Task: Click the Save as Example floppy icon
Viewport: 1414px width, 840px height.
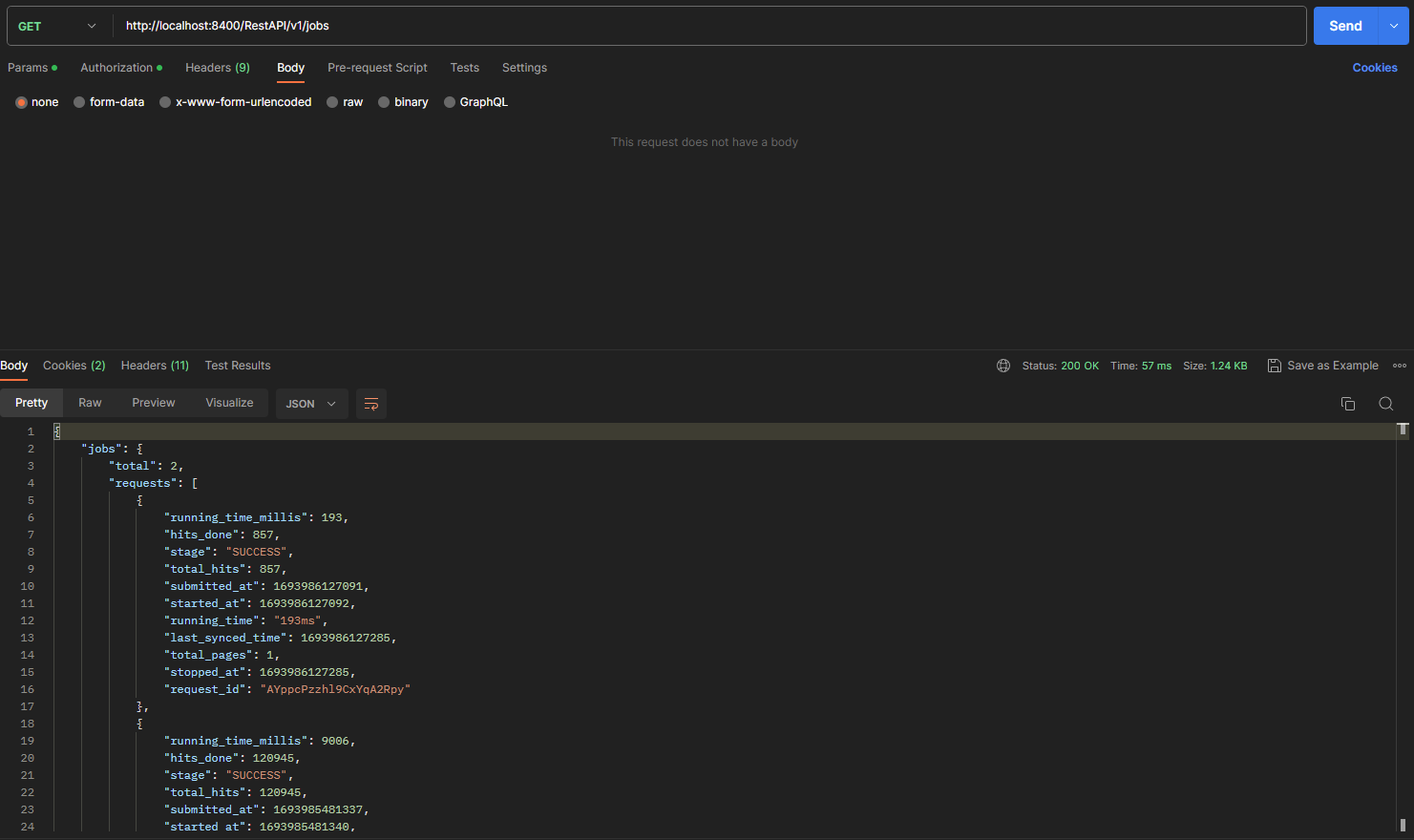Action: pyautogui.click(x=1275, y=366)
